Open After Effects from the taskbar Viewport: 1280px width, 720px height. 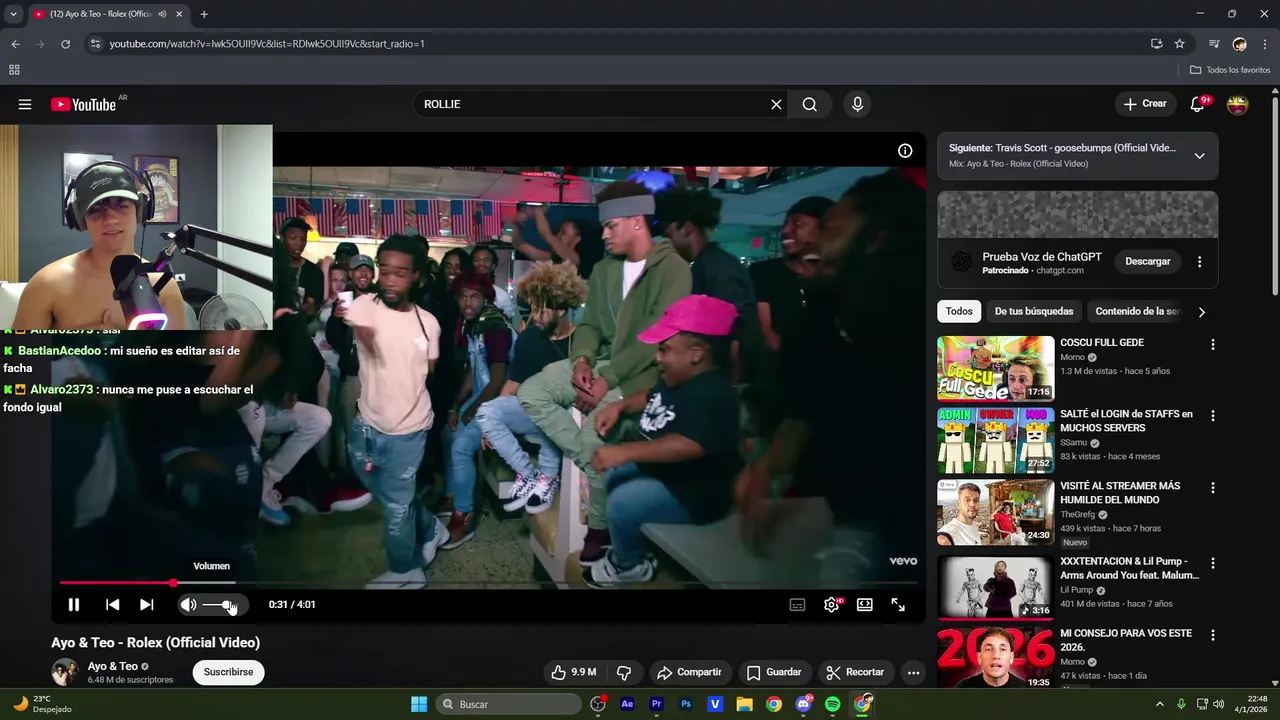coord(627,704)
